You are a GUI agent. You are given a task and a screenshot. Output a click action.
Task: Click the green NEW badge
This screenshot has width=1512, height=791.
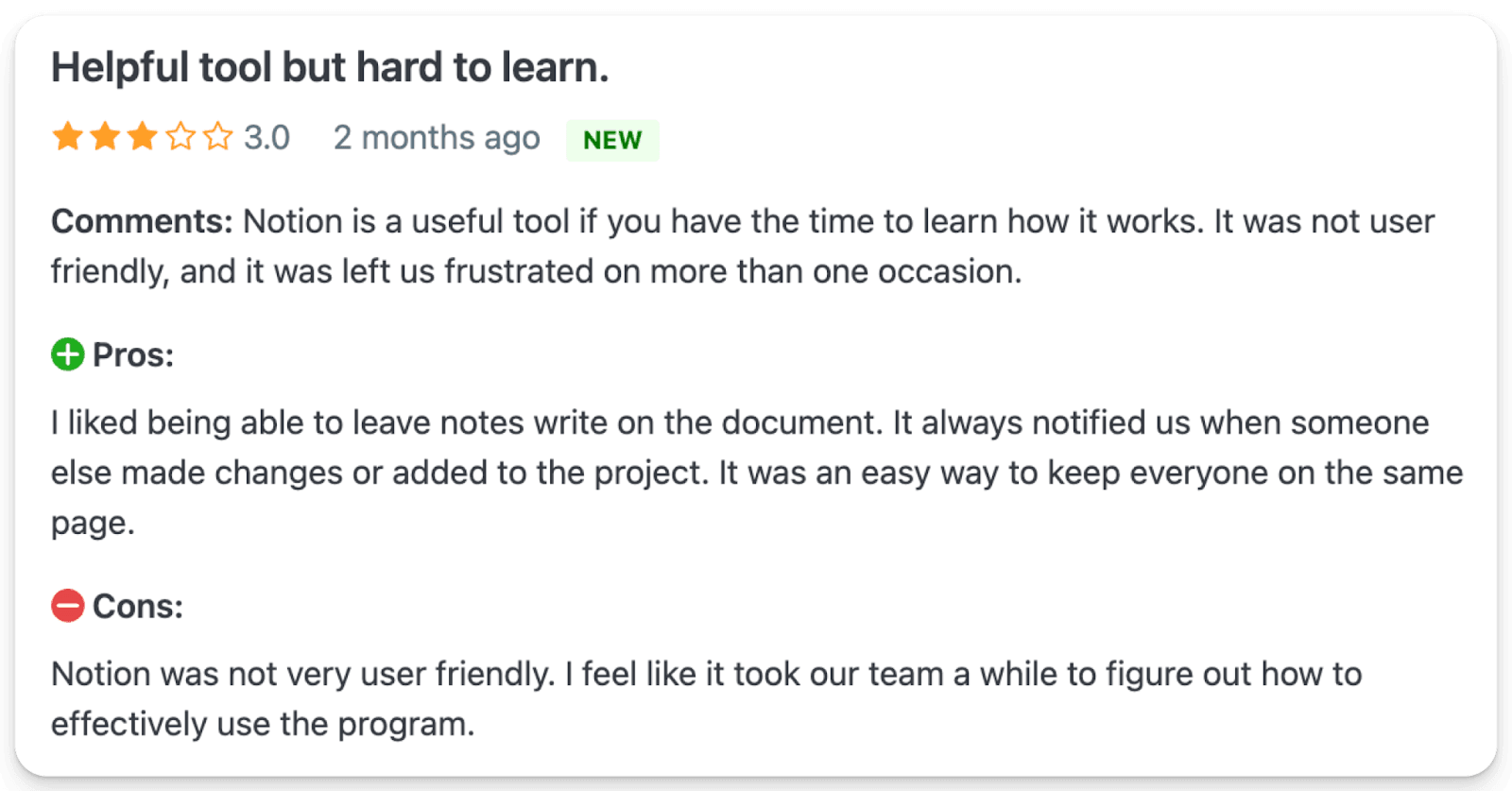[x=612, y=140]
